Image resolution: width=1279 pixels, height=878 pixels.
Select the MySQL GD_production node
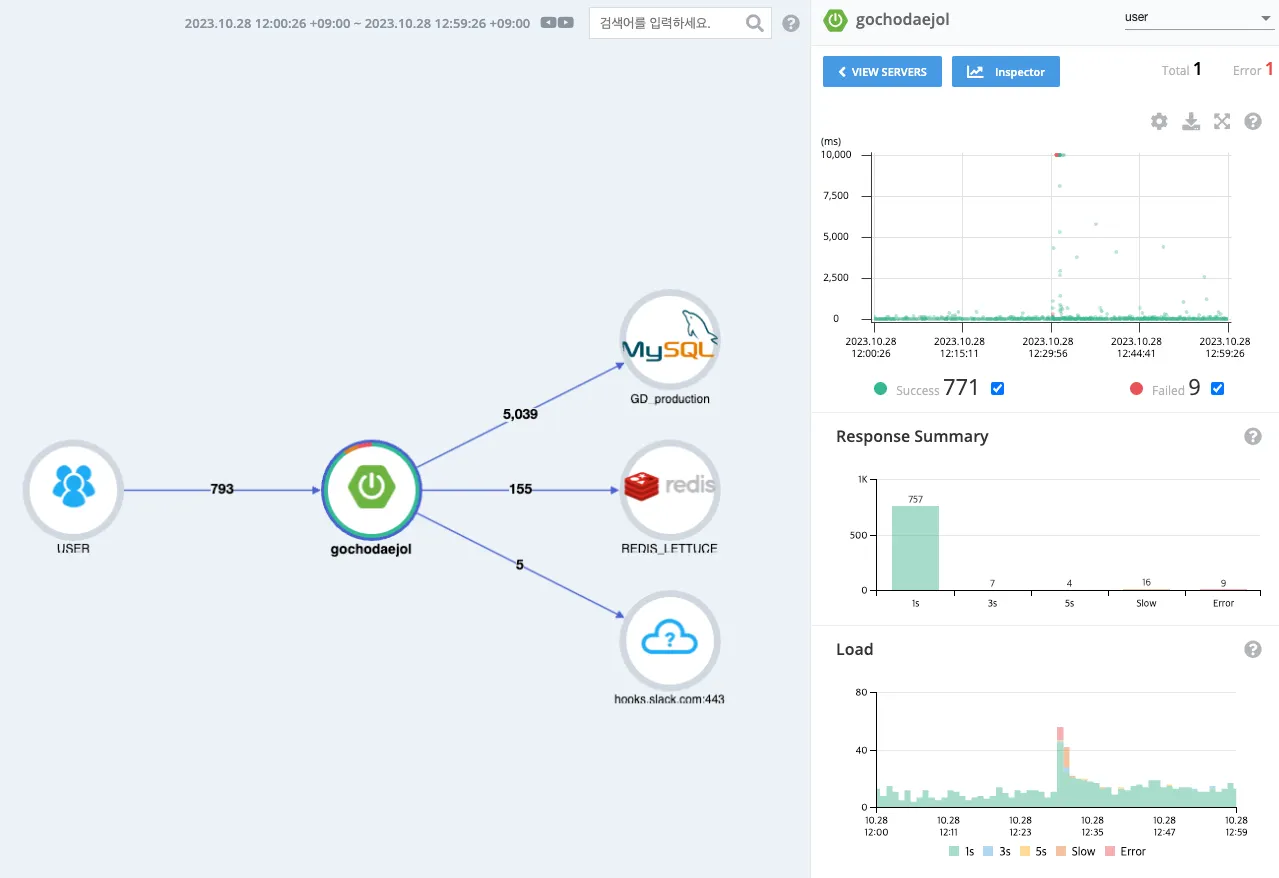(x=669, y=340)
